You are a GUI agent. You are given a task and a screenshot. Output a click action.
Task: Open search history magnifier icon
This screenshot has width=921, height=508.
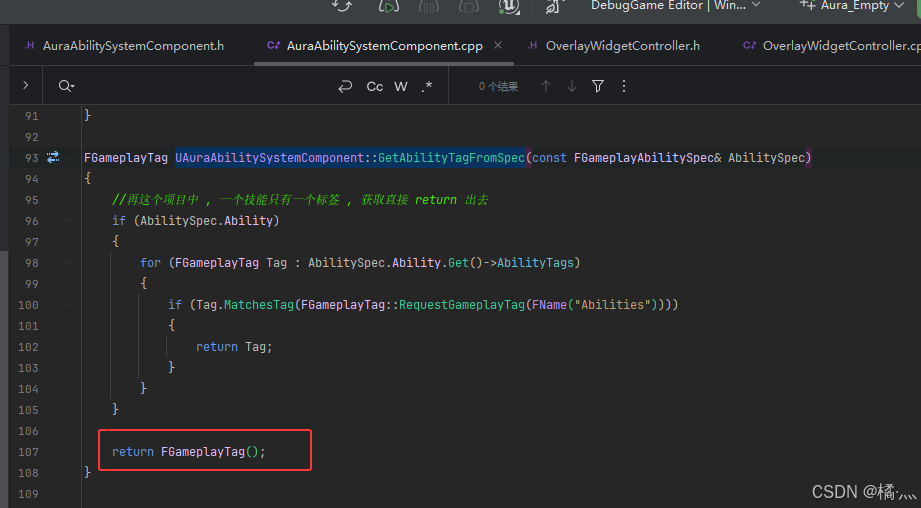point(66,86)
